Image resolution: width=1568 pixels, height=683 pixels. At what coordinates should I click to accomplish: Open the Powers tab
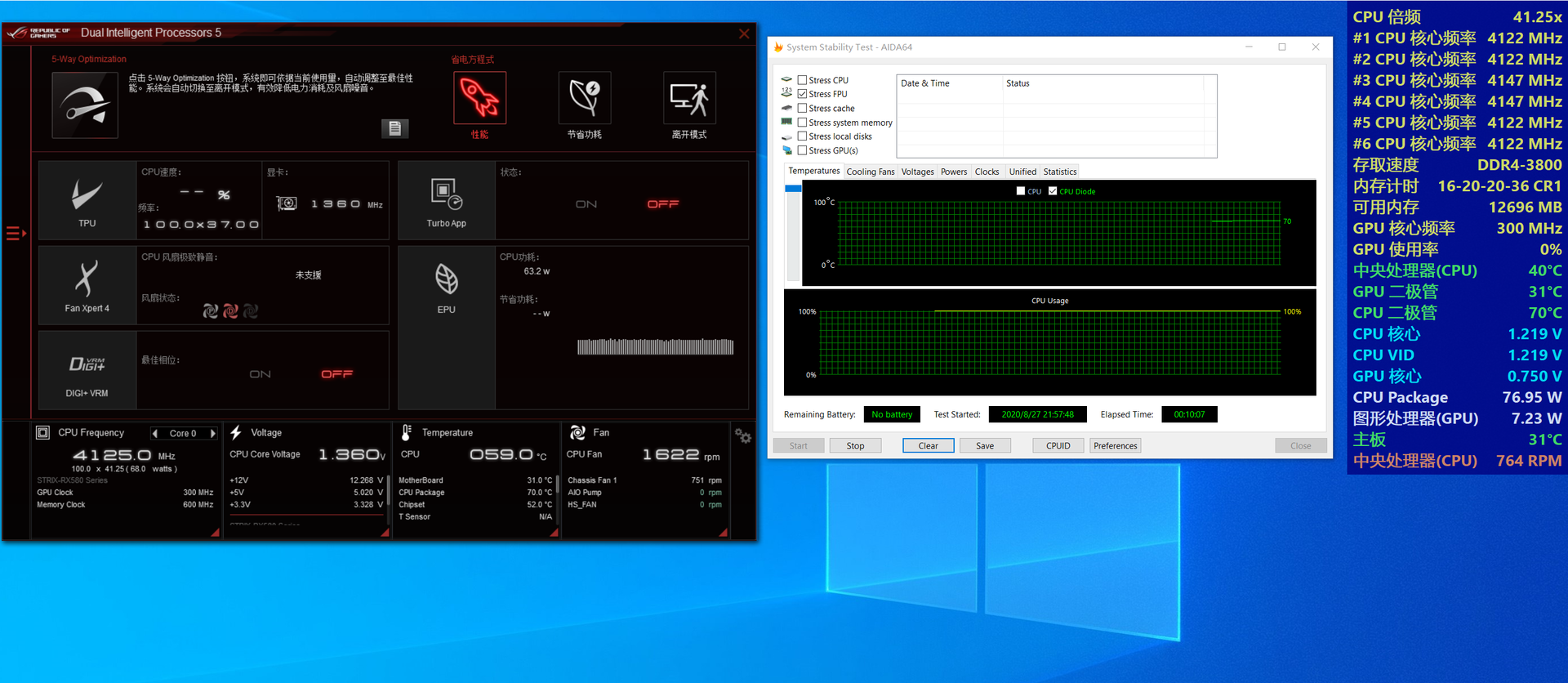coord(954,172)
